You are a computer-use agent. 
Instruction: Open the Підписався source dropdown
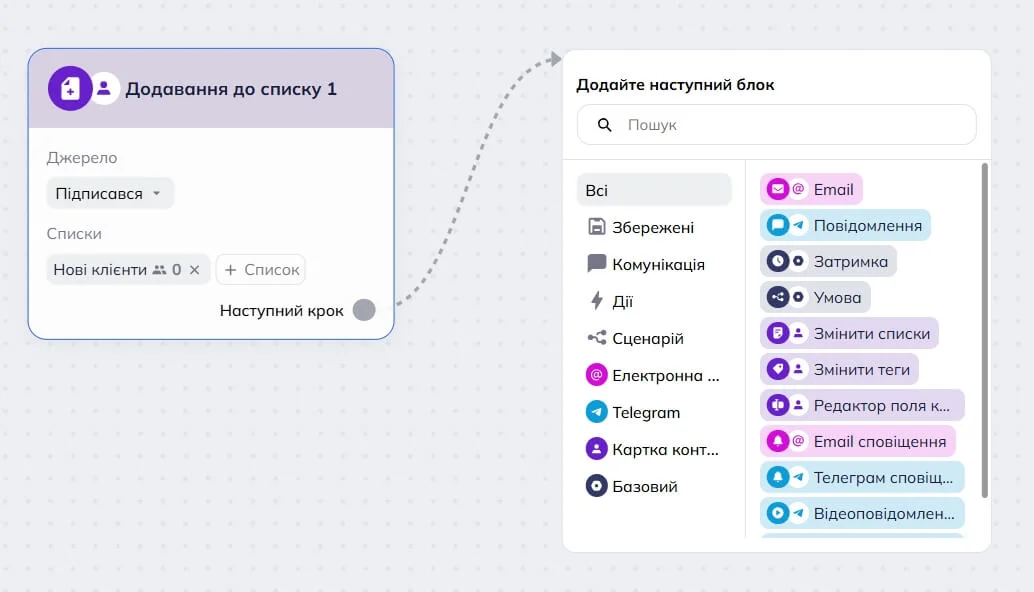(x=109, y=194)
